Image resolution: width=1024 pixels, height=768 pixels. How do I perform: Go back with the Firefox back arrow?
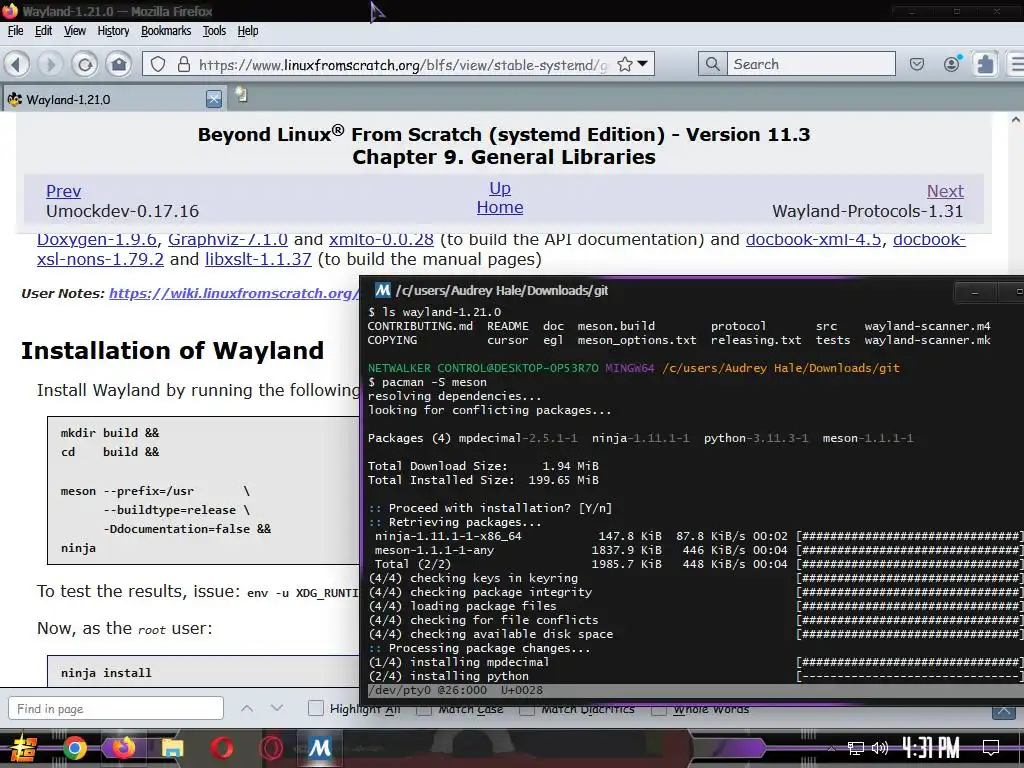[17, 64]
